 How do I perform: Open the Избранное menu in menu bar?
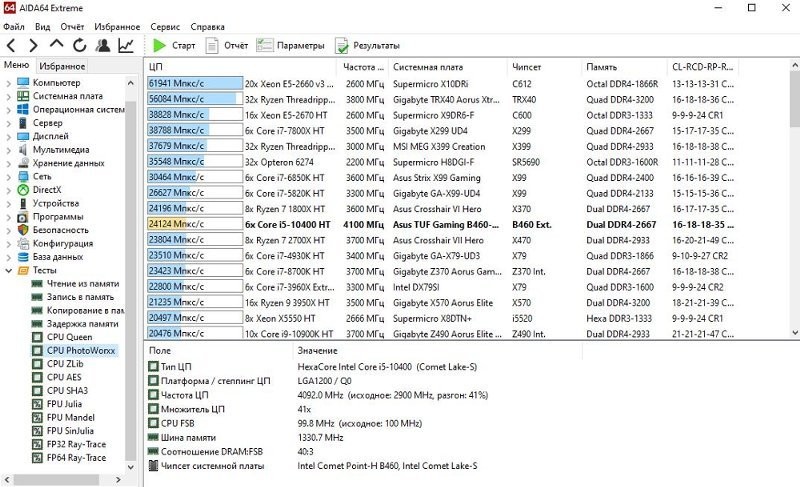(117, 27)
